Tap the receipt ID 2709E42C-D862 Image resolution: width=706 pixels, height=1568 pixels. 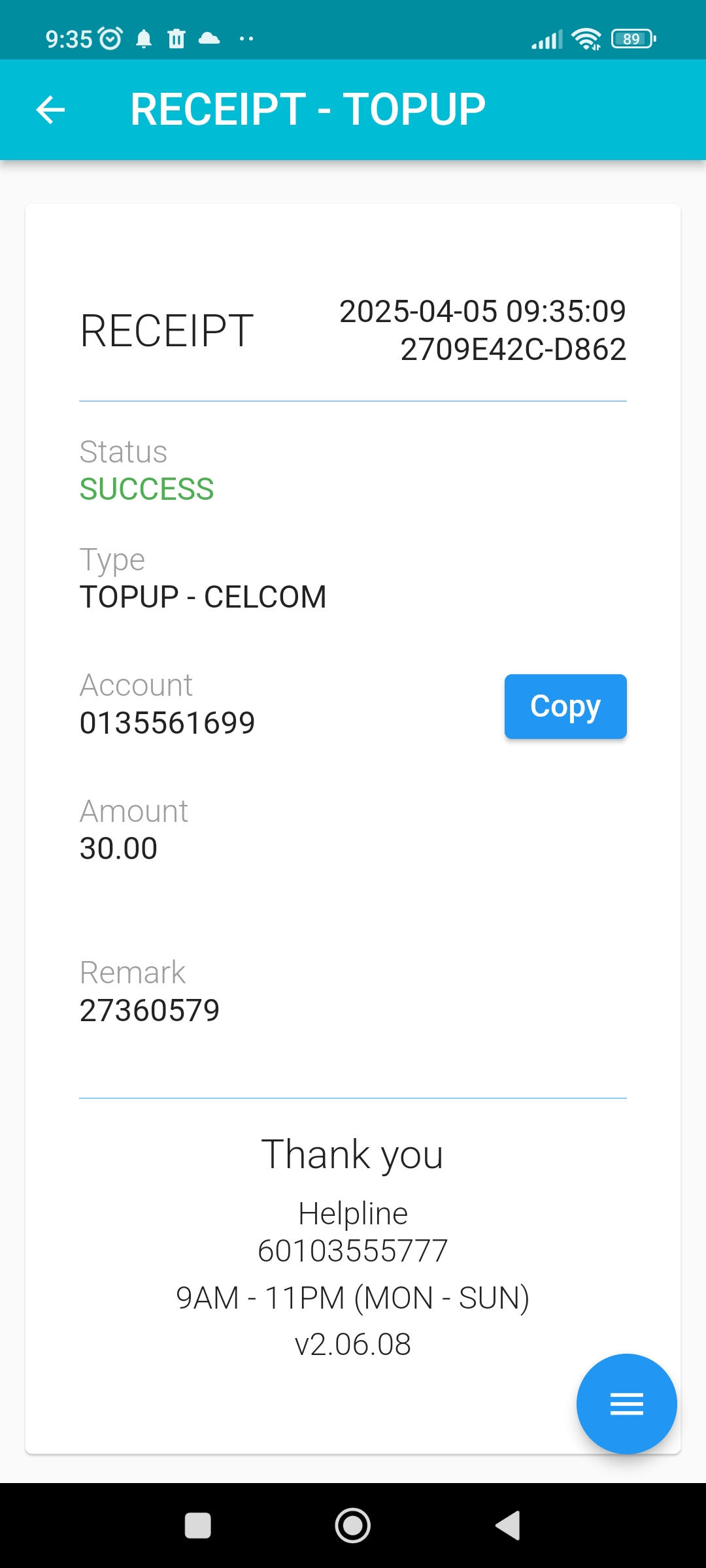coord(513,350)
